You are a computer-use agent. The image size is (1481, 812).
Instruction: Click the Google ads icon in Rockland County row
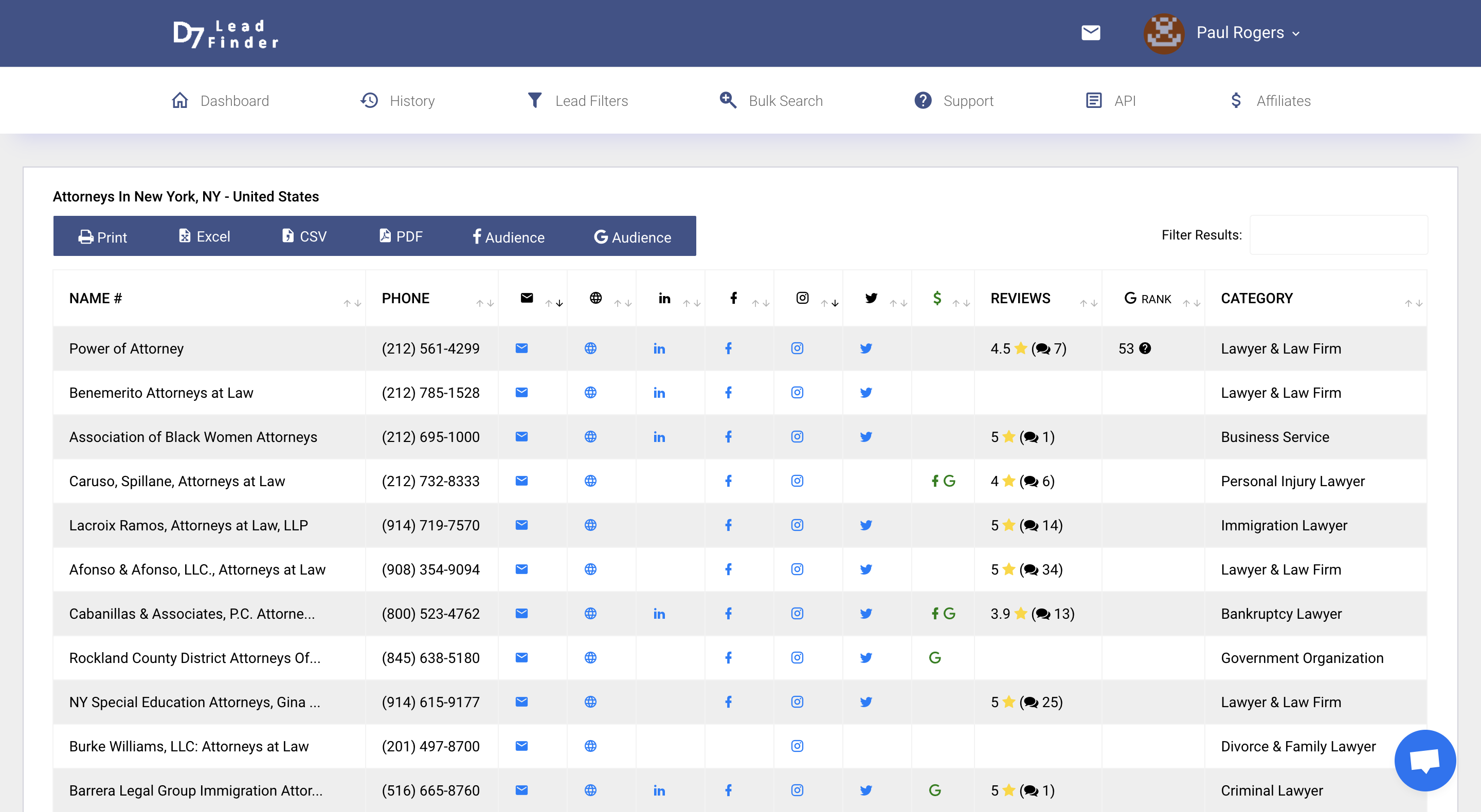click(x=935, y=657)
